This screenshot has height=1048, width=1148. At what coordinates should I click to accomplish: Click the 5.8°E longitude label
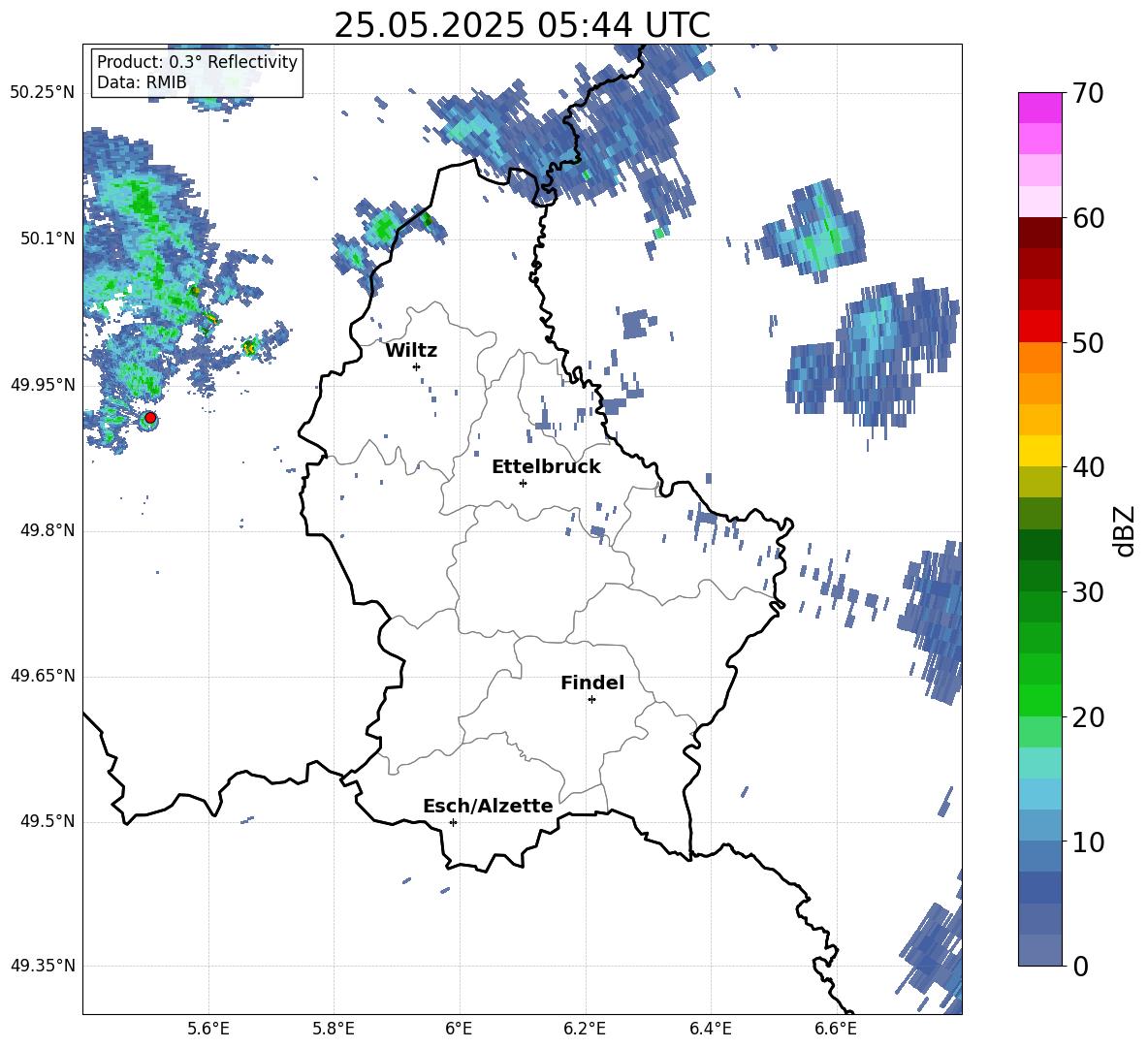[334, 1029]
